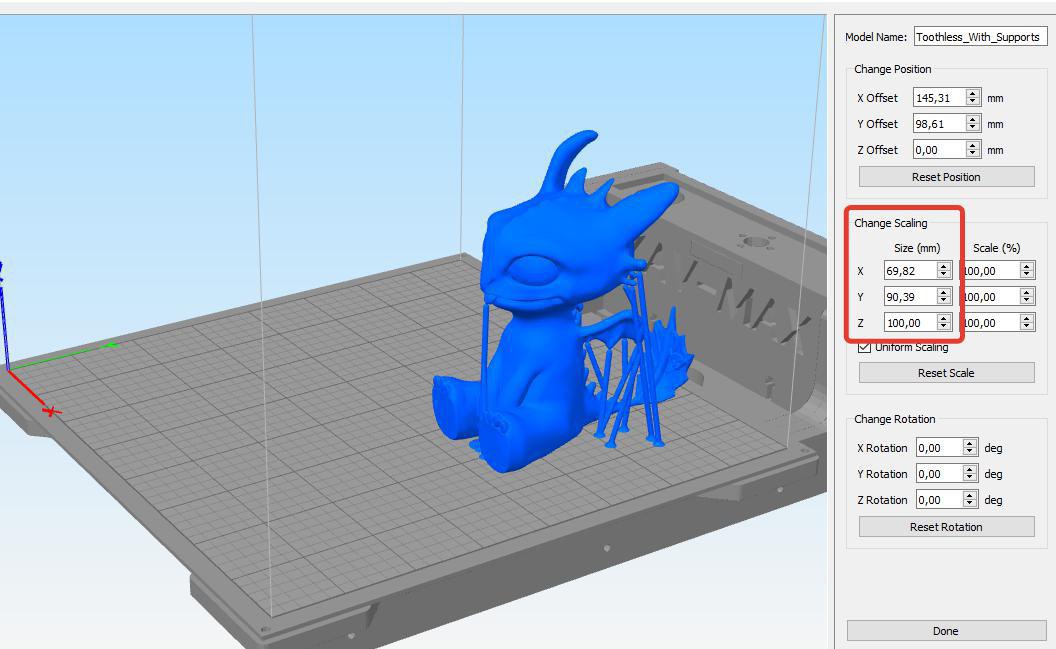Decrease X Offset with its down arrow
The image size is (1056, 649).
(x=972, y=102)
